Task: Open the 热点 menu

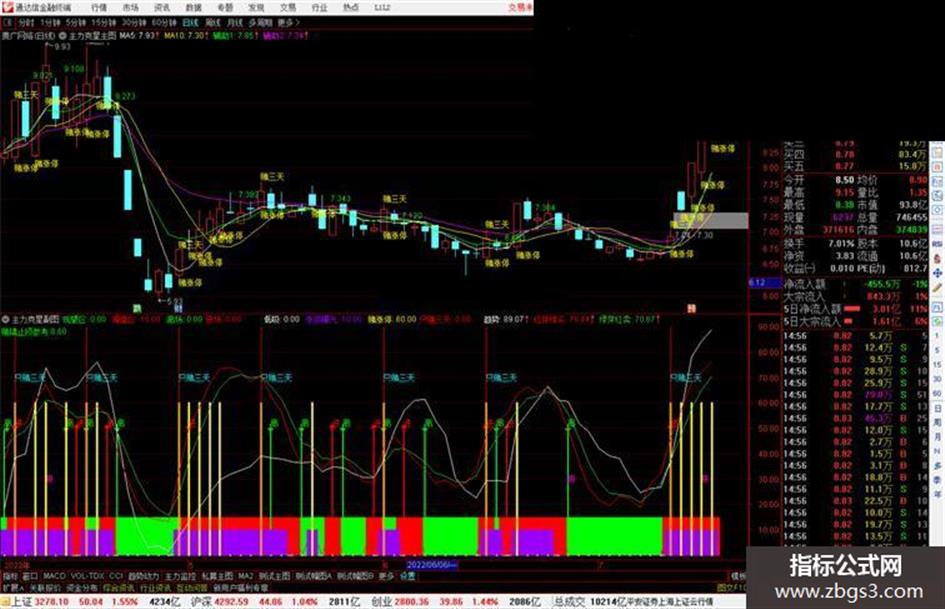Action: [x=351, y=8]
